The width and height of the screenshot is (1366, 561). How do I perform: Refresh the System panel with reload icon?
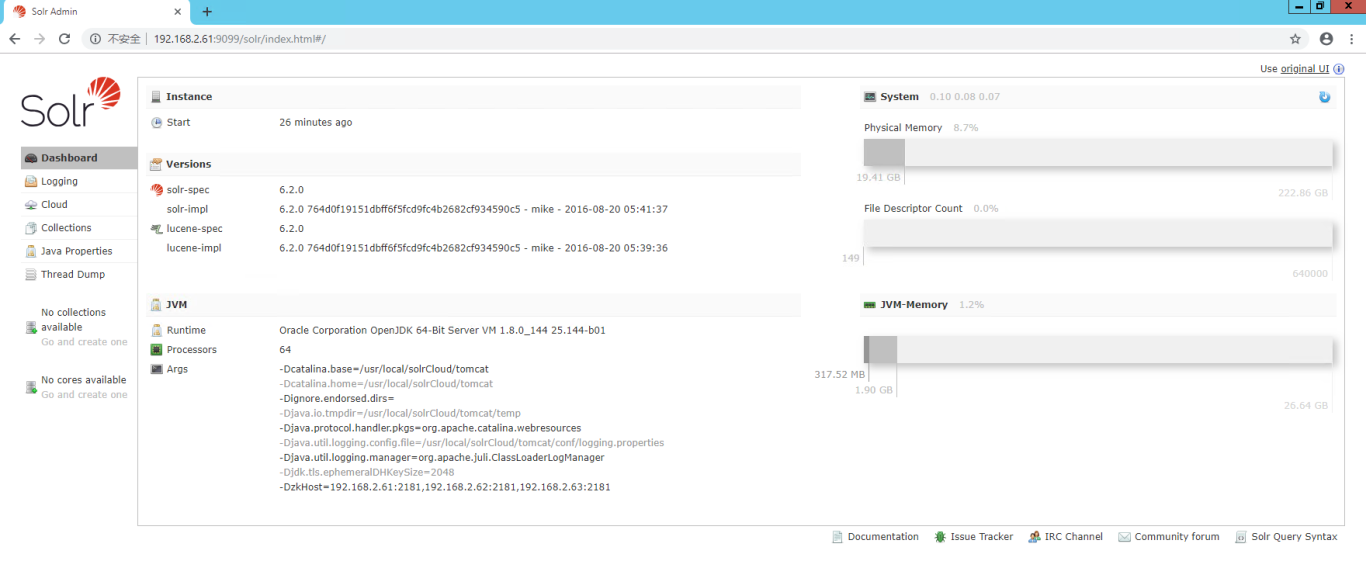(x=1325, y=97)
